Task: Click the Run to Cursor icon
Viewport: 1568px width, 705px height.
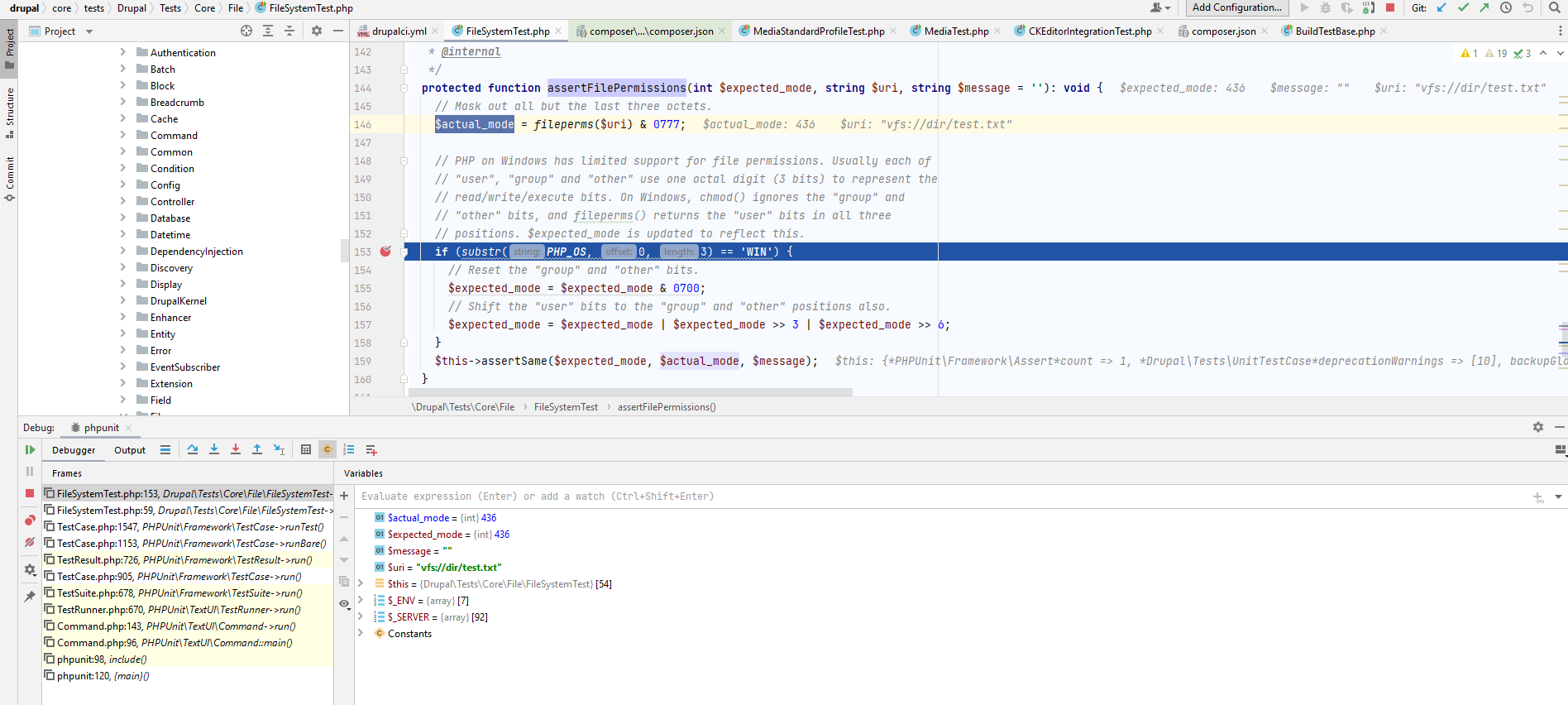Action: click(279, 449)
